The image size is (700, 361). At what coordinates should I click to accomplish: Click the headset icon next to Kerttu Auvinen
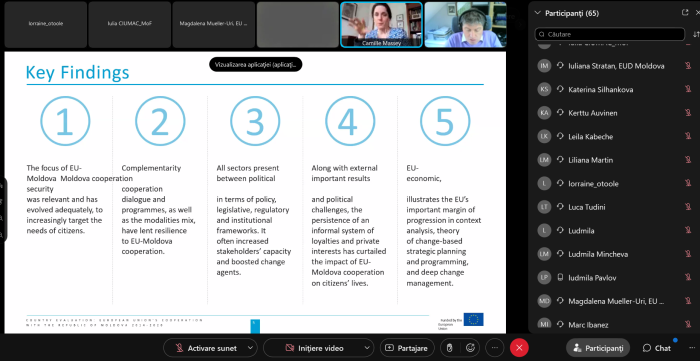[x=560, y=113]
